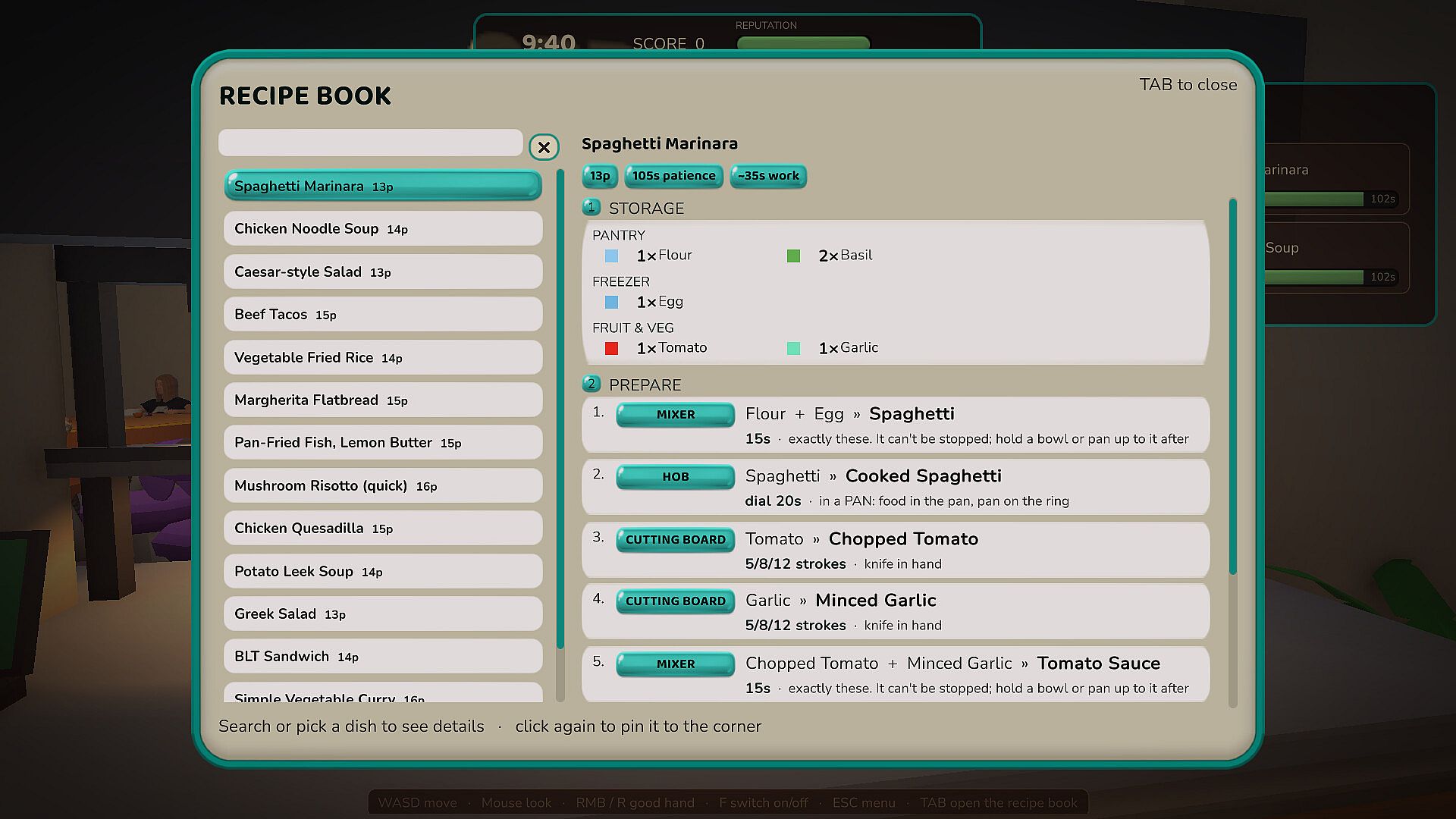
Task: Pin Spaghetti Marinara by clicking it again
Action: point(383,186)
